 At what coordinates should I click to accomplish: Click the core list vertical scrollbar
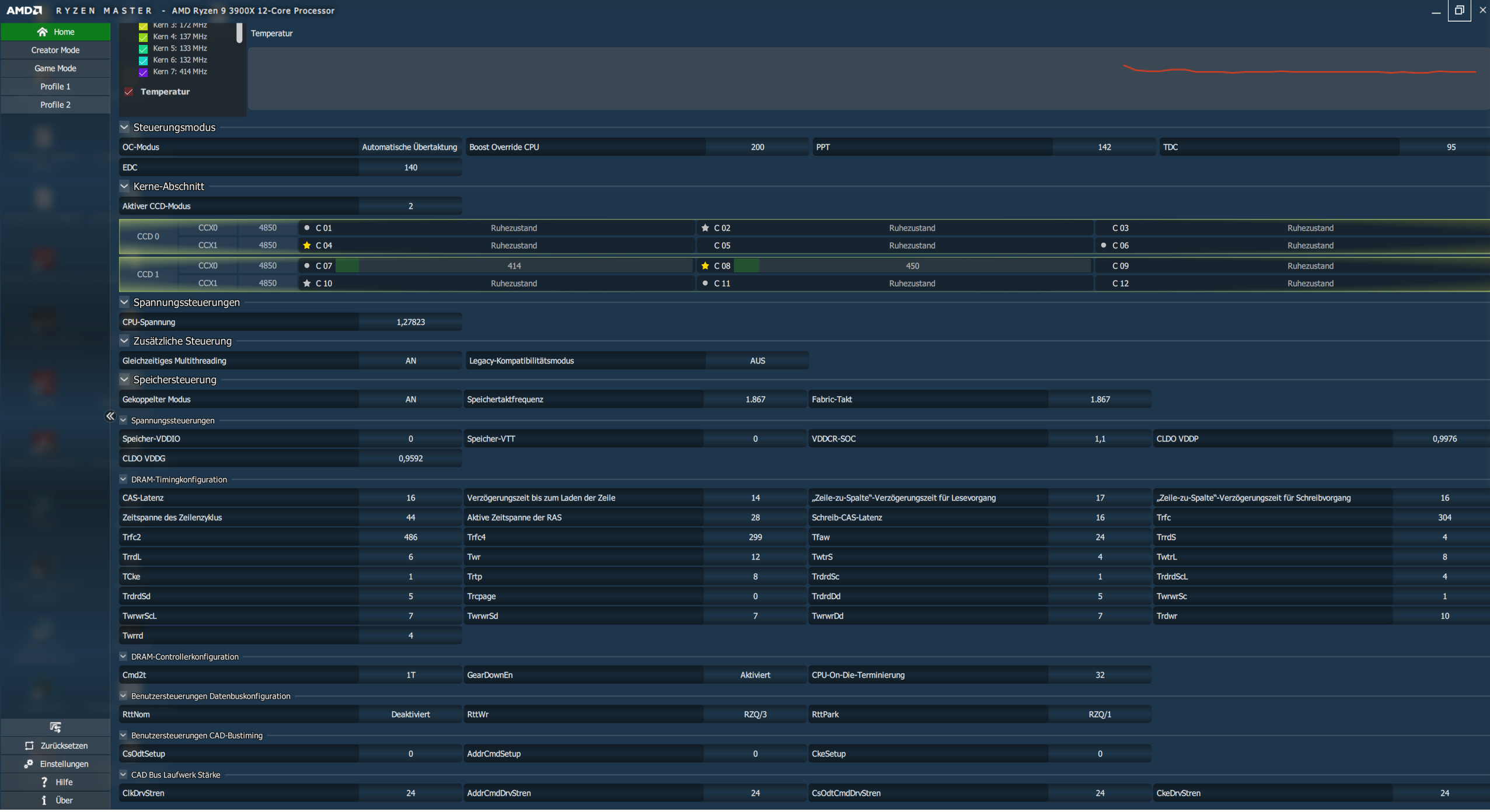point(239,33)
